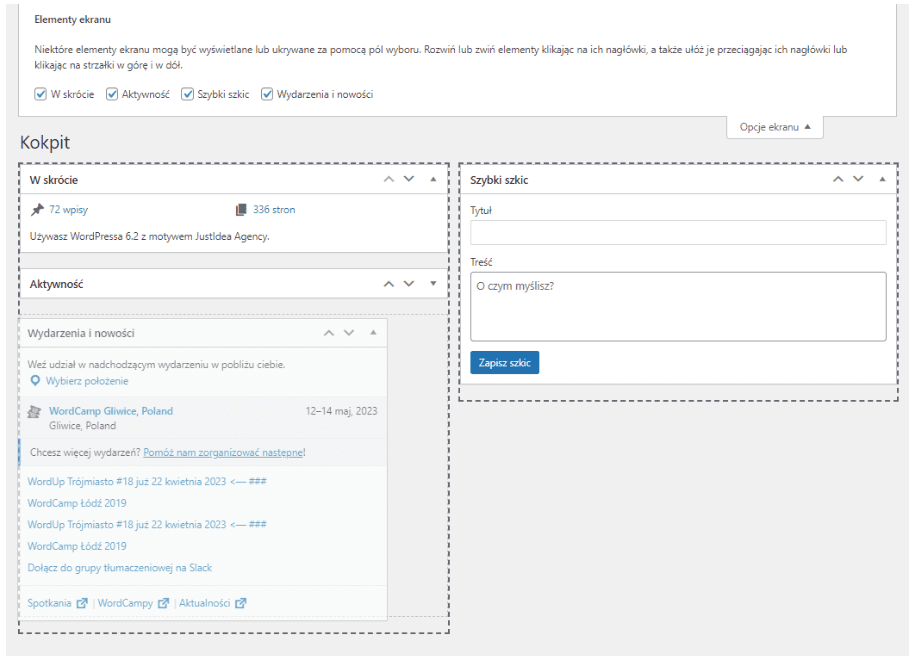
Task: Uncheck the W skrócie checkbox
Action: [x=41, y=94]
